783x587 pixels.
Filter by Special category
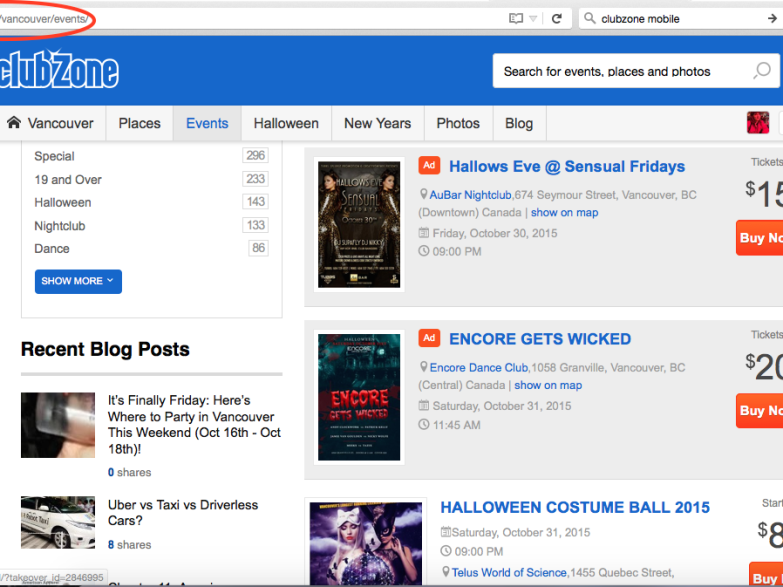coord(54,156)
